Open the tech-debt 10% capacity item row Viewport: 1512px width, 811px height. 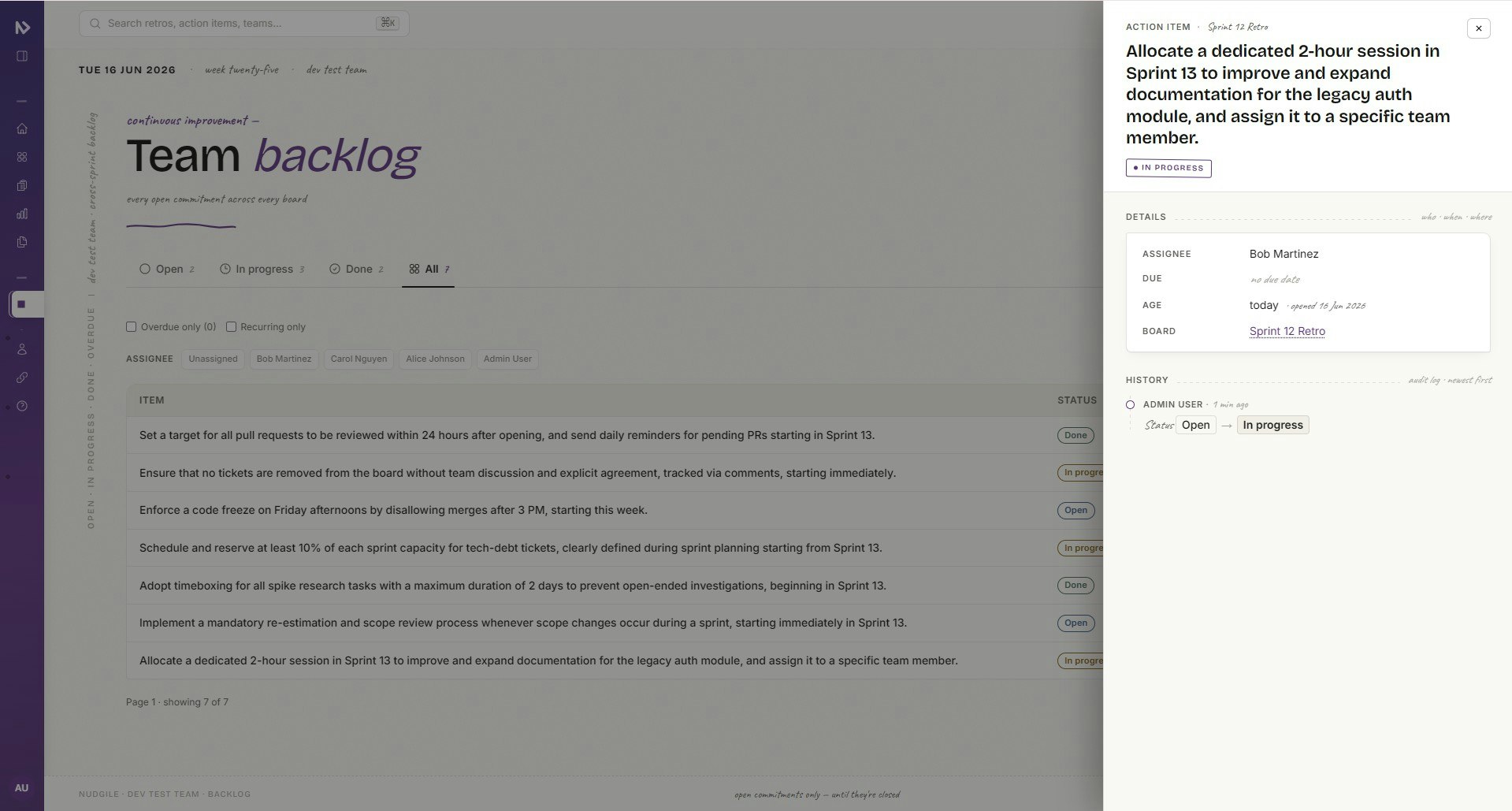[511, 548]
